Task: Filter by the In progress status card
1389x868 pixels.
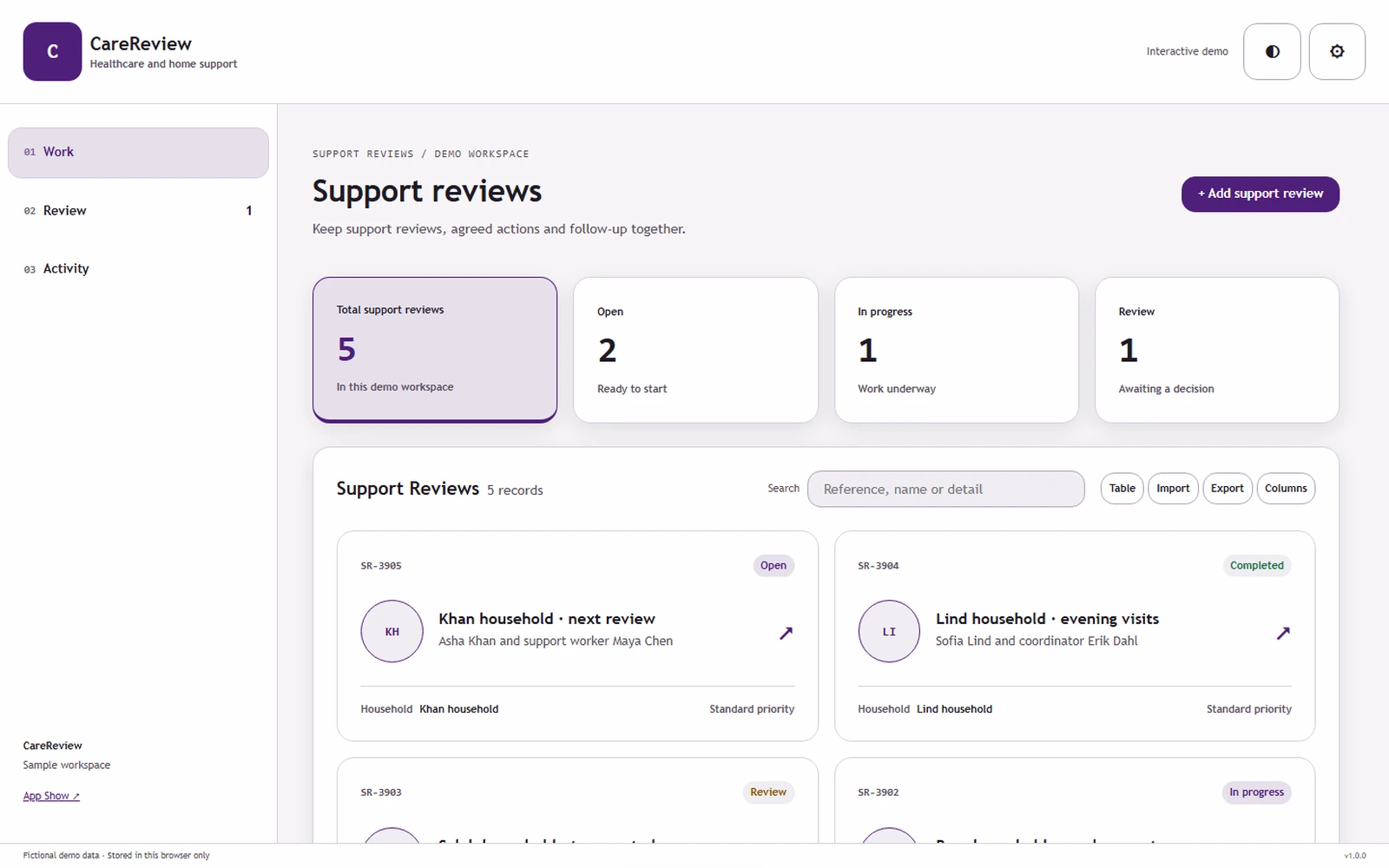Action: tap(957, 350)
